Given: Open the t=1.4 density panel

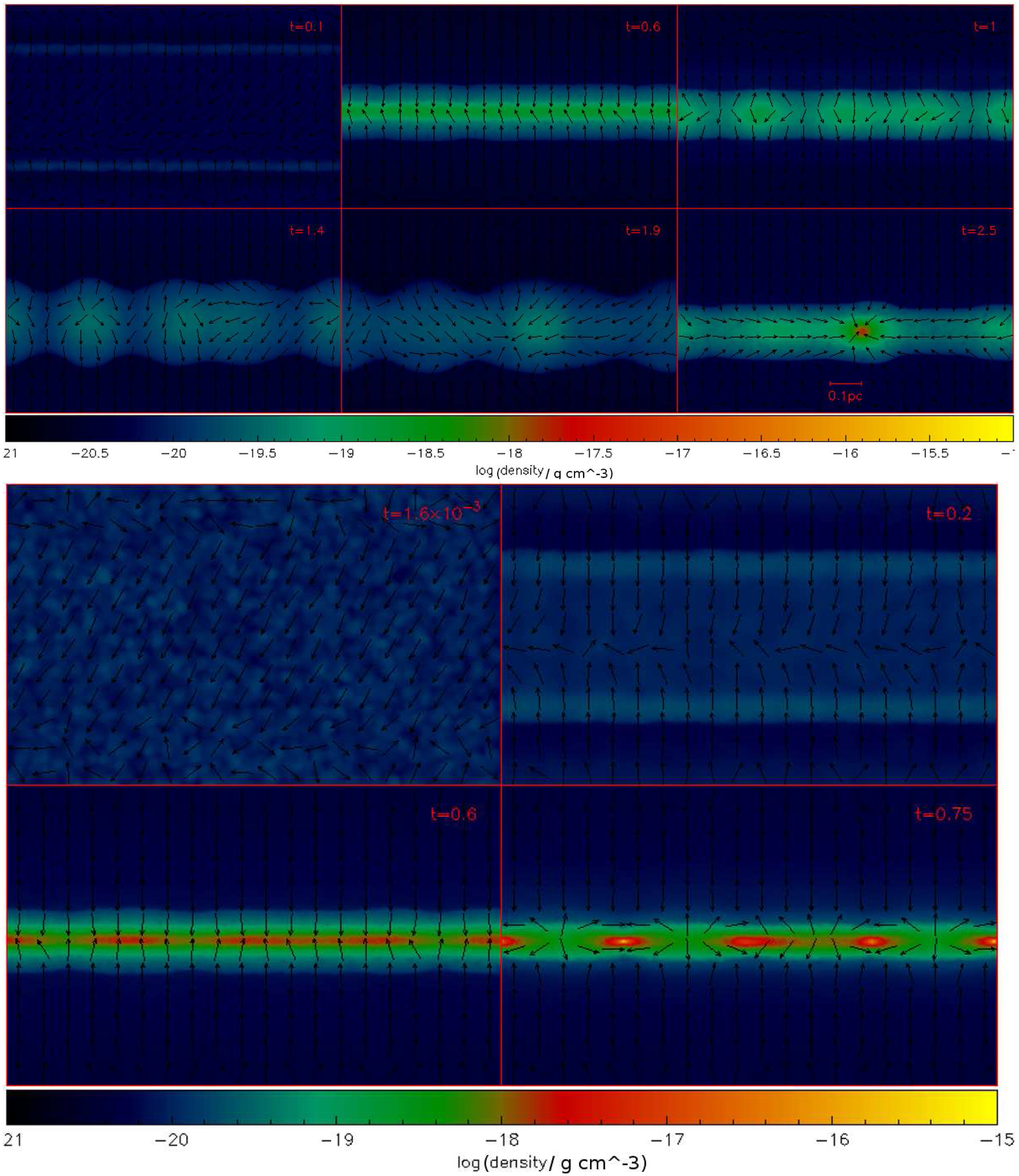Looking at the screenshot, I should [x=173, y=311].
